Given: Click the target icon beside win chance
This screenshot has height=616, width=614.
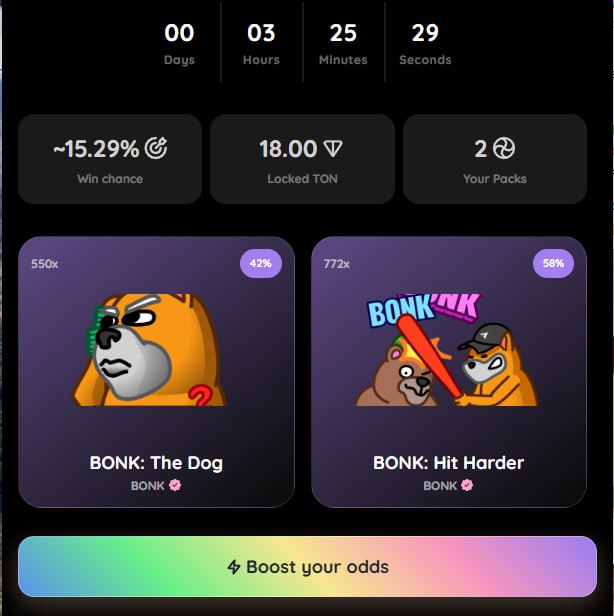Looking at the screenshot, I should click(156, 148).
